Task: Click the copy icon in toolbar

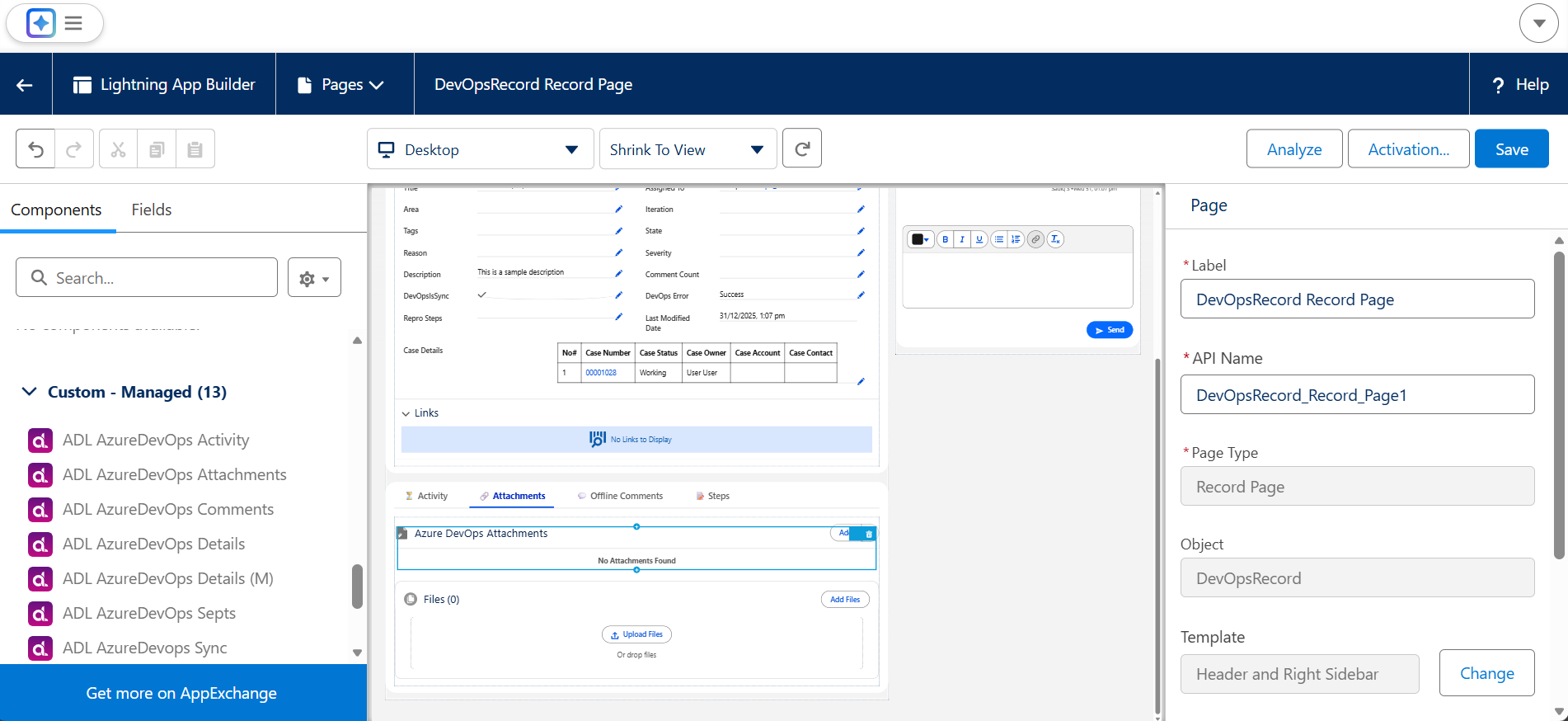Action: point(157,149)
